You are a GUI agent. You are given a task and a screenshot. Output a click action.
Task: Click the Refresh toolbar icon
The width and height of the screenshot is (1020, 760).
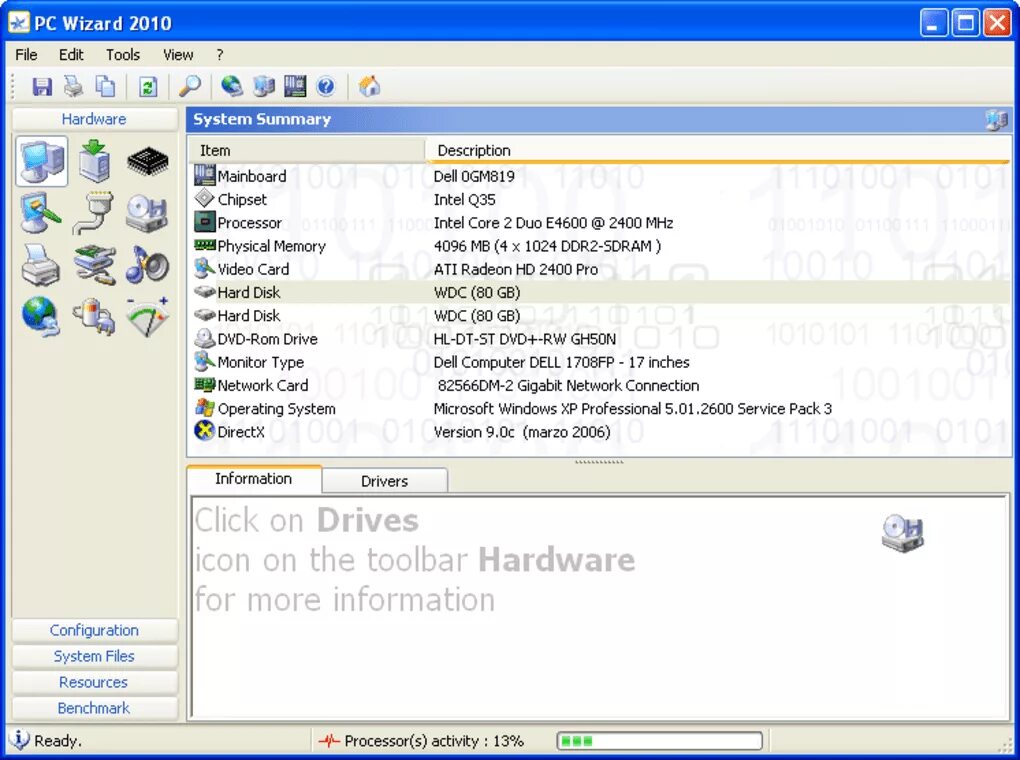[148, 86]
